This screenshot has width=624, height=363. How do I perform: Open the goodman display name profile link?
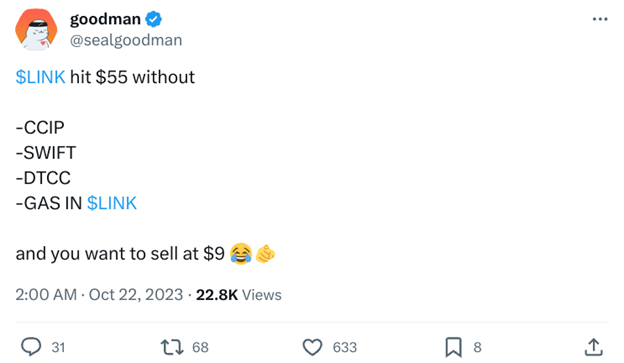click(105, 19)
